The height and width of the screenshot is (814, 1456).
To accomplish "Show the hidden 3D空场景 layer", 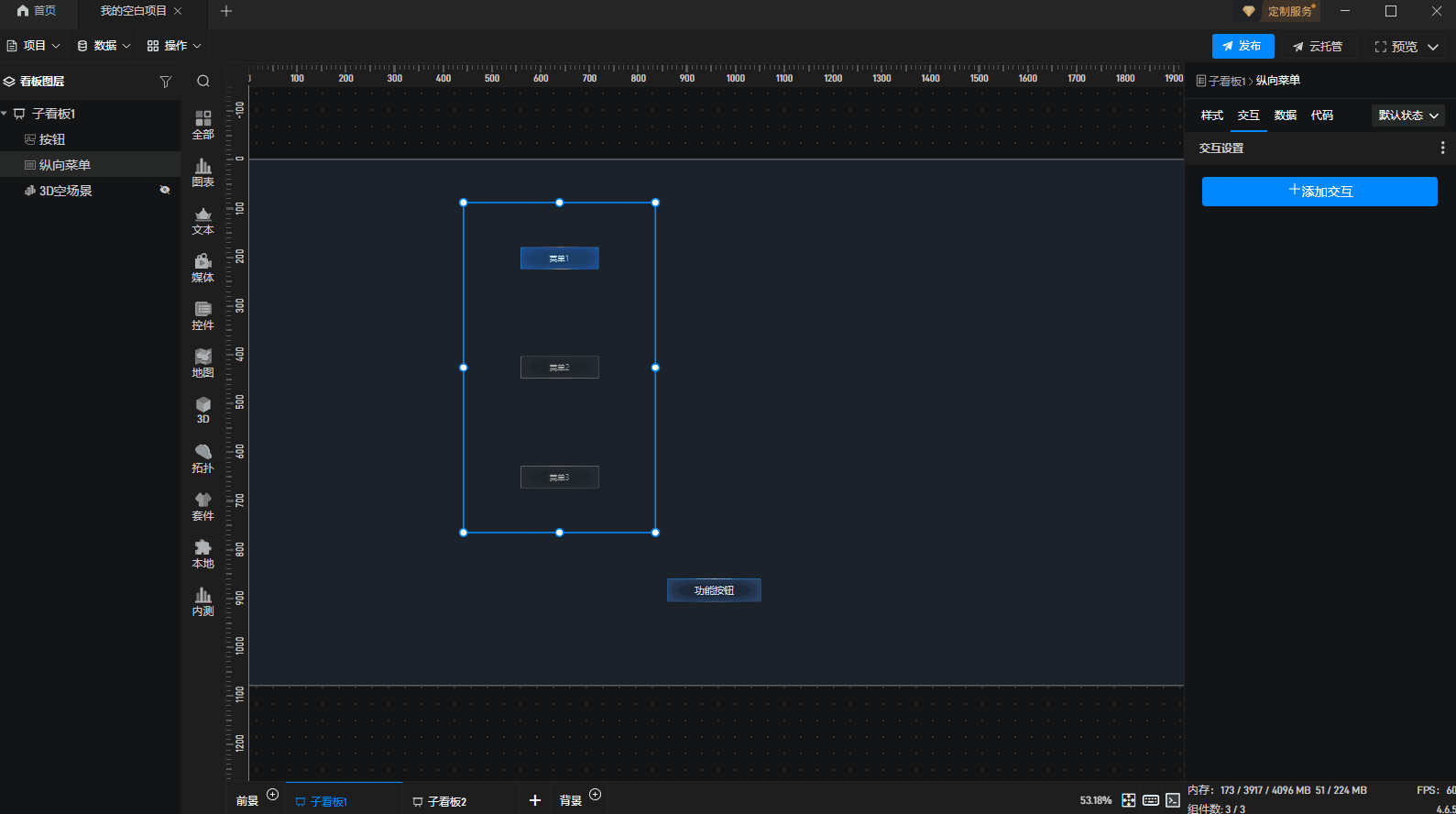I will [165, 191].
